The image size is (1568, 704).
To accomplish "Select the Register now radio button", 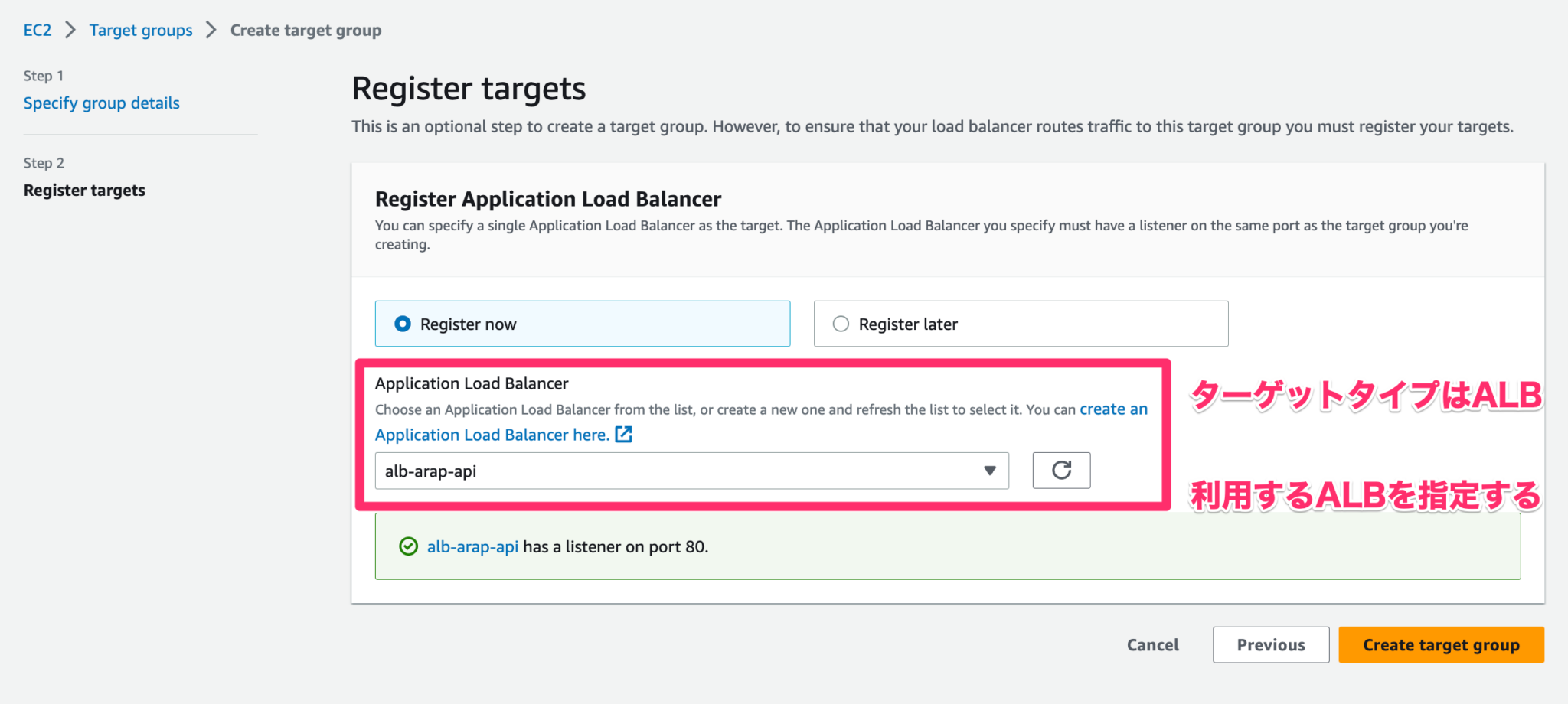I will click(x=401, y=324).
